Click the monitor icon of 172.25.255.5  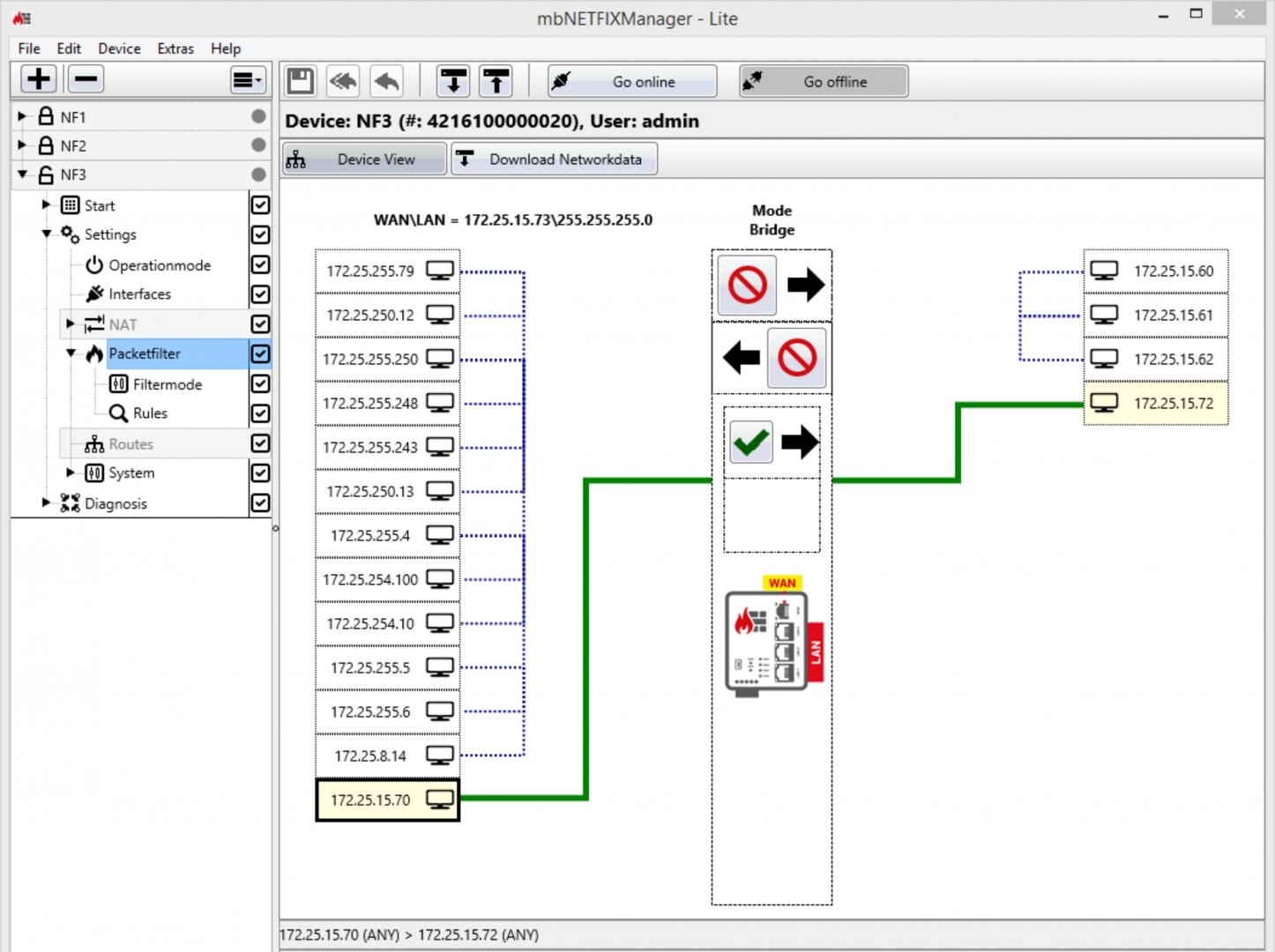[x=440, y=667]
